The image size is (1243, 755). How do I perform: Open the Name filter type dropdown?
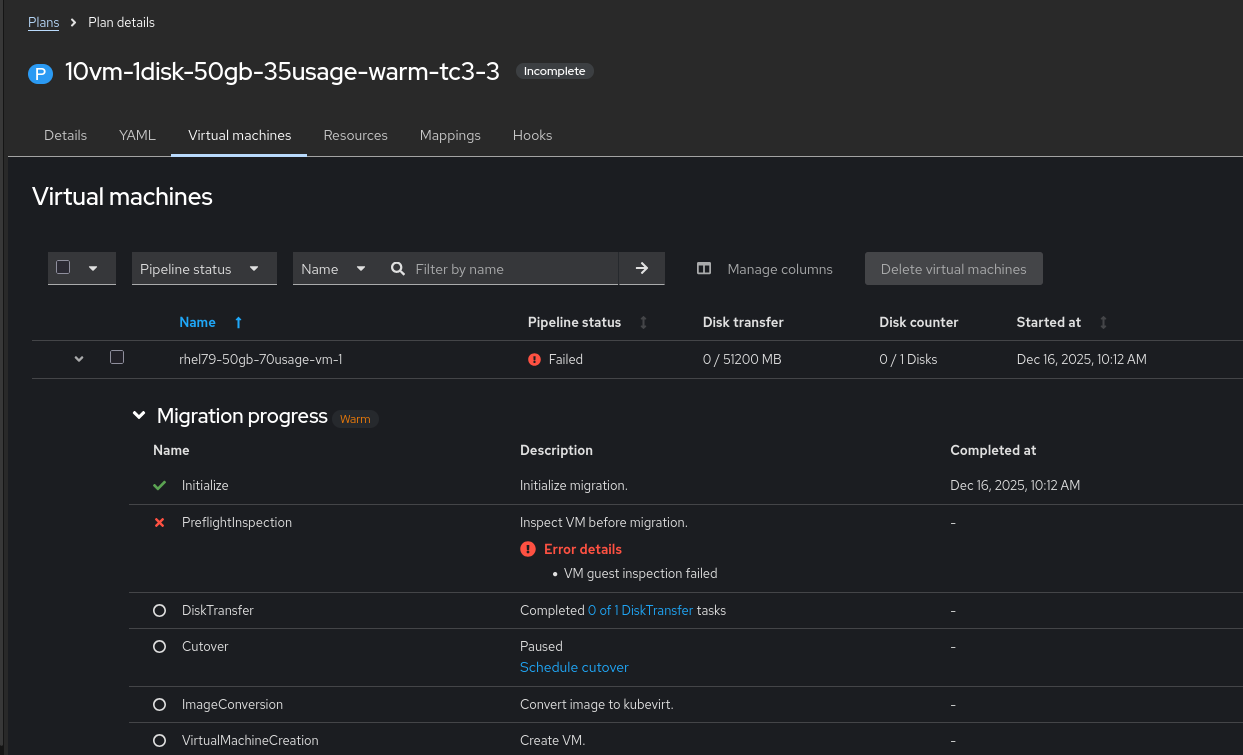coord(333,269)
